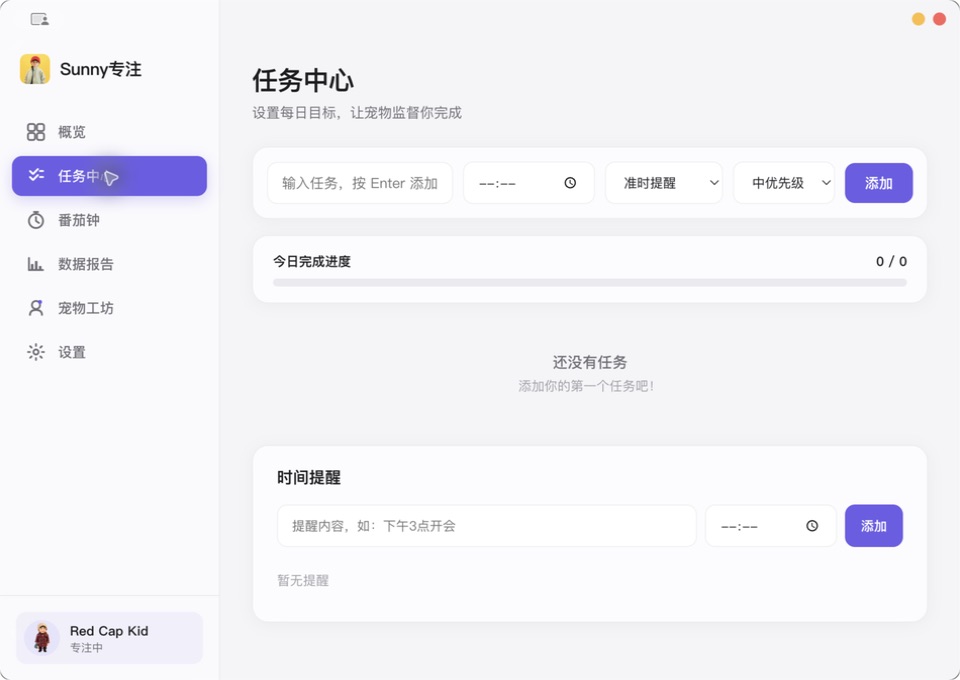Click the 专注中 status label
960x680 pixels.
coord(86,648)
